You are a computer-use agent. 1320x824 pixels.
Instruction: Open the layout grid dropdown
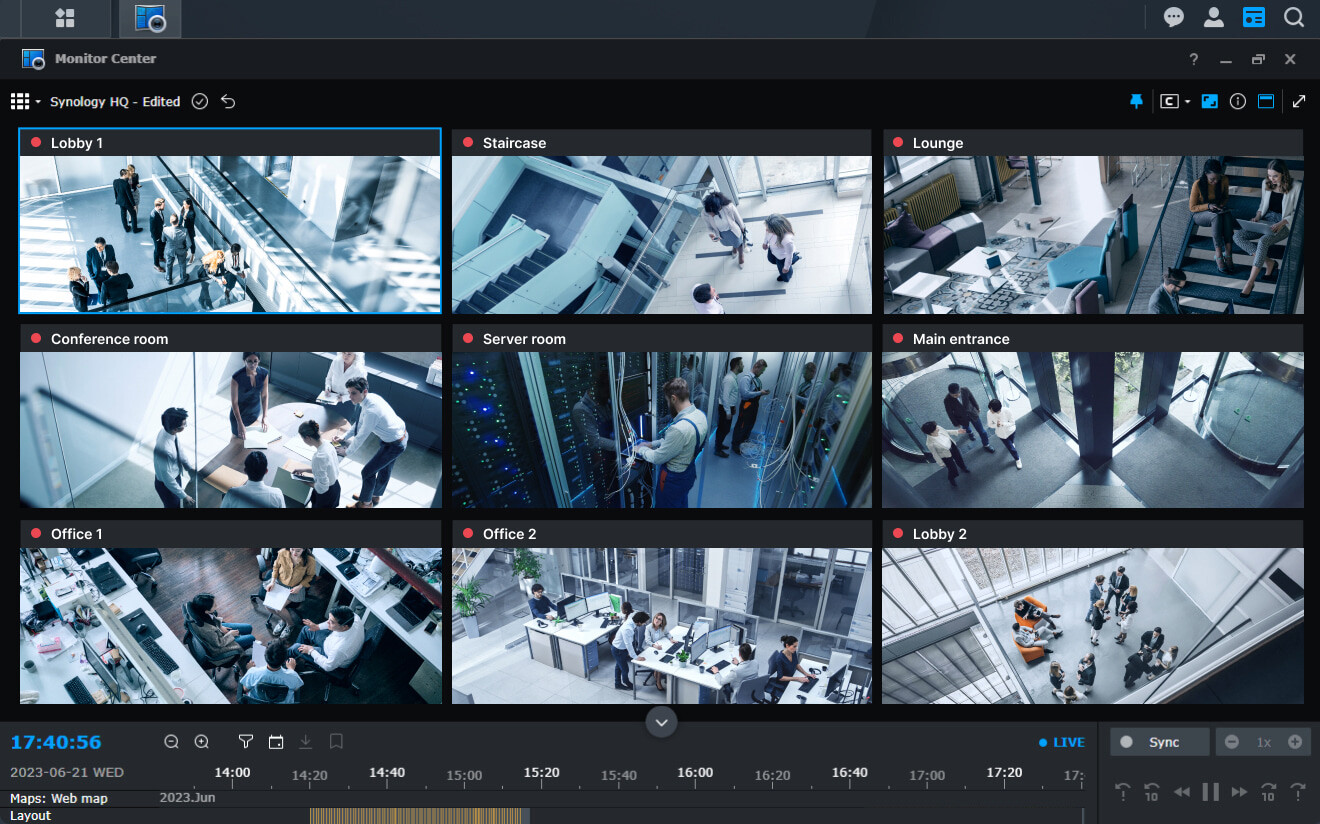coord(22,100)
